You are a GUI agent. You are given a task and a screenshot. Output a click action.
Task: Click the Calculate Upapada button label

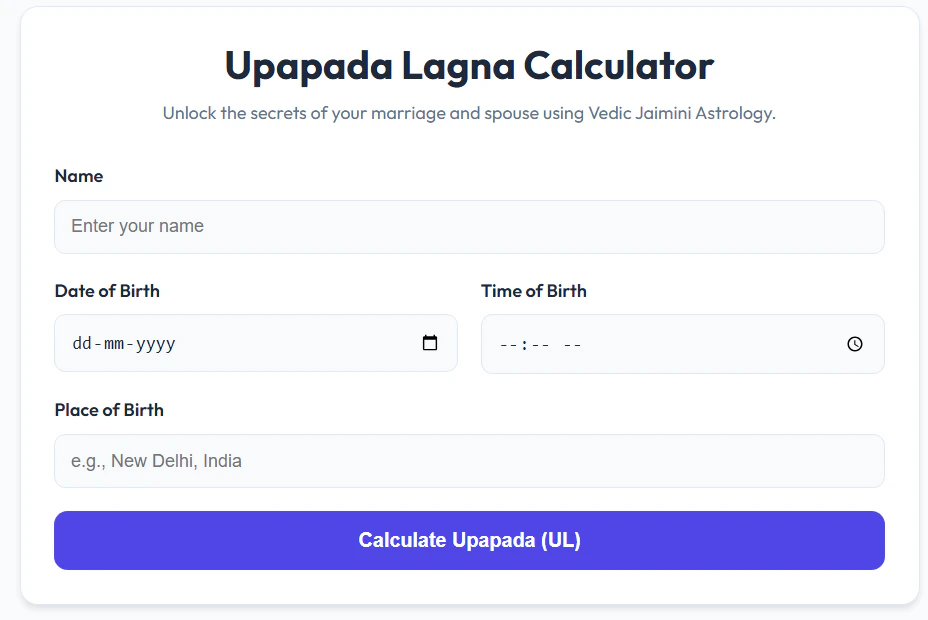tap(469, 540)
